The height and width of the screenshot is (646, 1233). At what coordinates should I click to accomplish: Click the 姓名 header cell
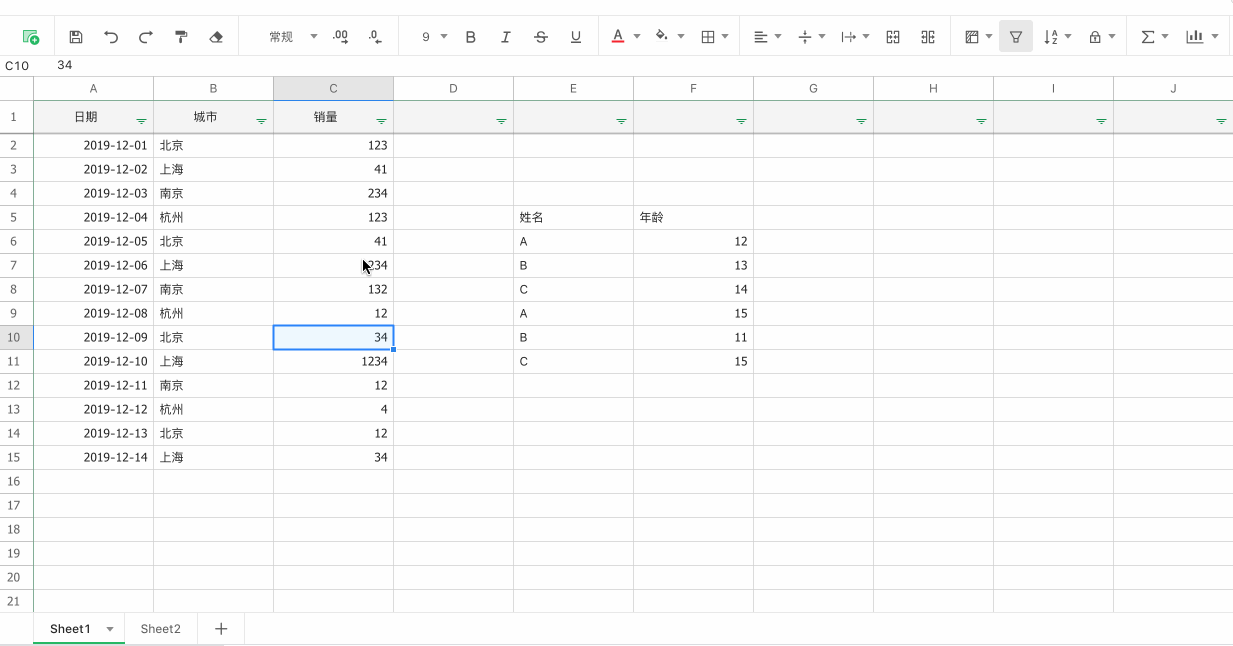coord(574,217)
